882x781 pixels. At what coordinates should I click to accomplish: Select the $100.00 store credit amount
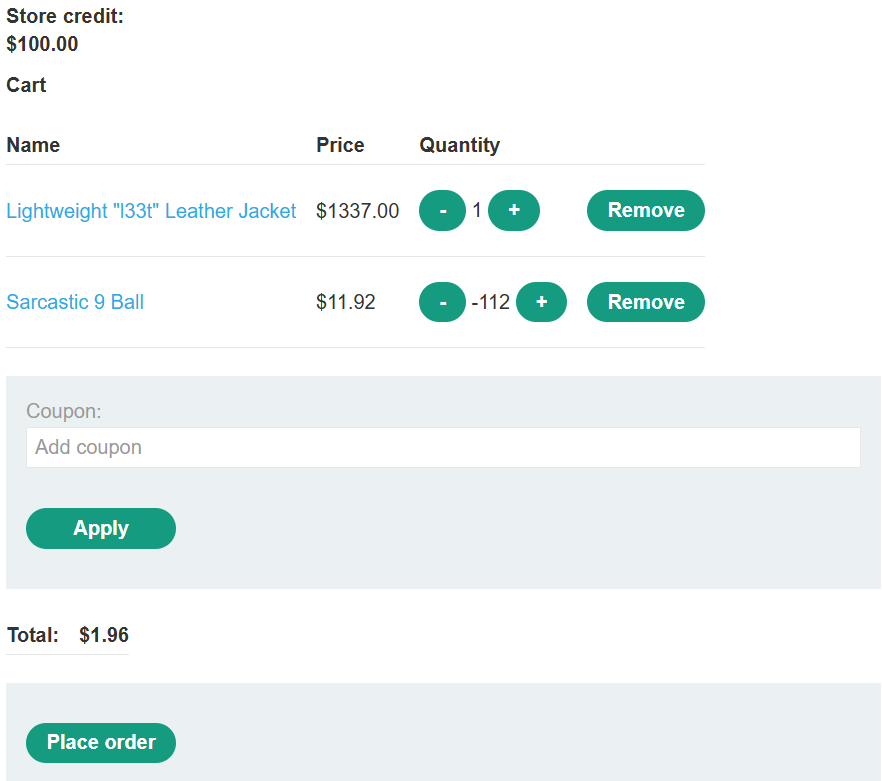click(42, 44)
